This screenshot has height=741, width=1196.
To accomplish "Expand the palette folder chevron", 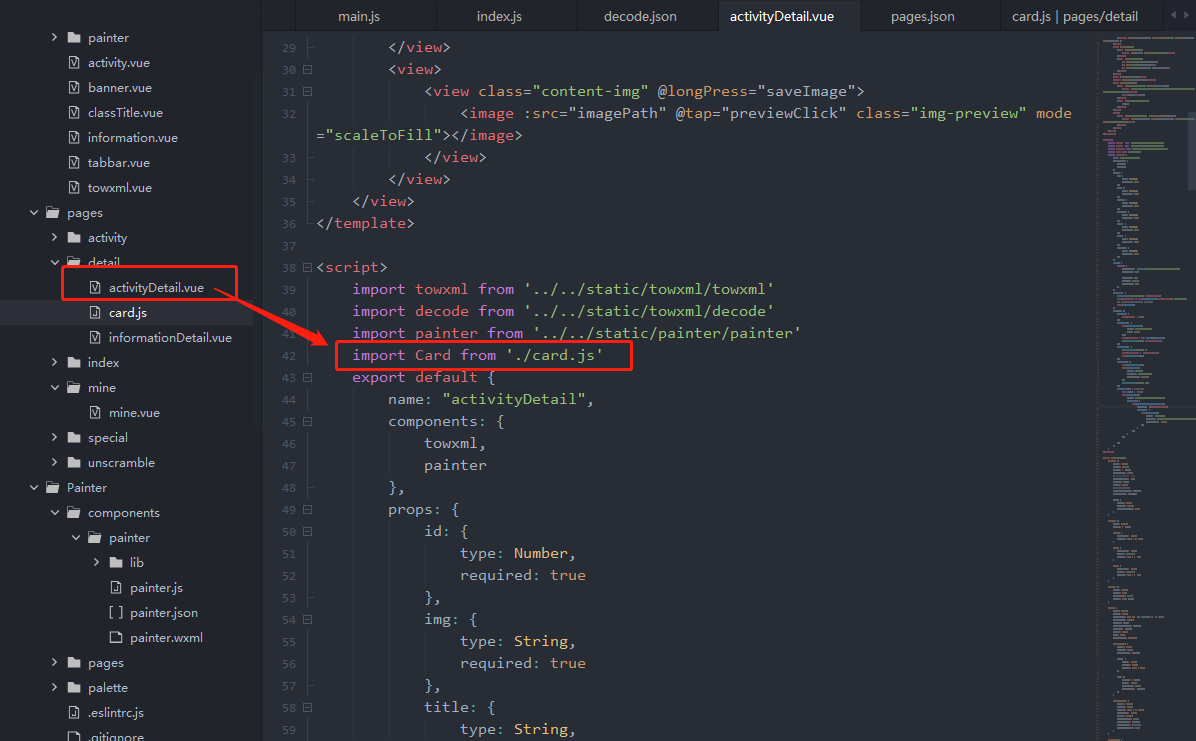I will click(54, 688).
